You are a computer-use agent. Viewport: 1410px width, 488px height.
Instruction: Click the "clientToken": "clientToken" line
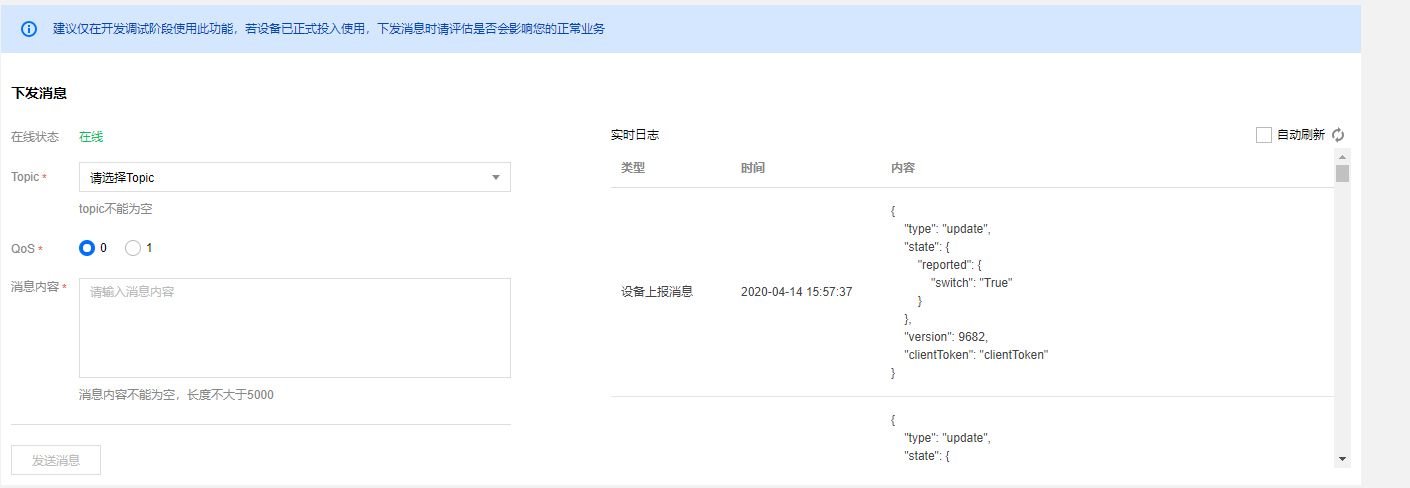click(976, 355)
